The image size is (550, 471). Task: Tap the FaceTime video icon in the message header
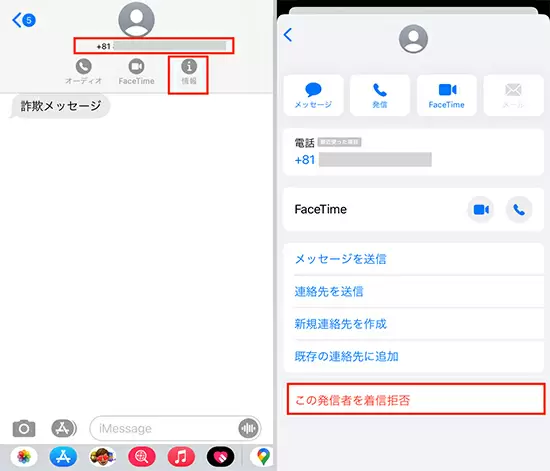pyautogui.click(x=136, y=66)
